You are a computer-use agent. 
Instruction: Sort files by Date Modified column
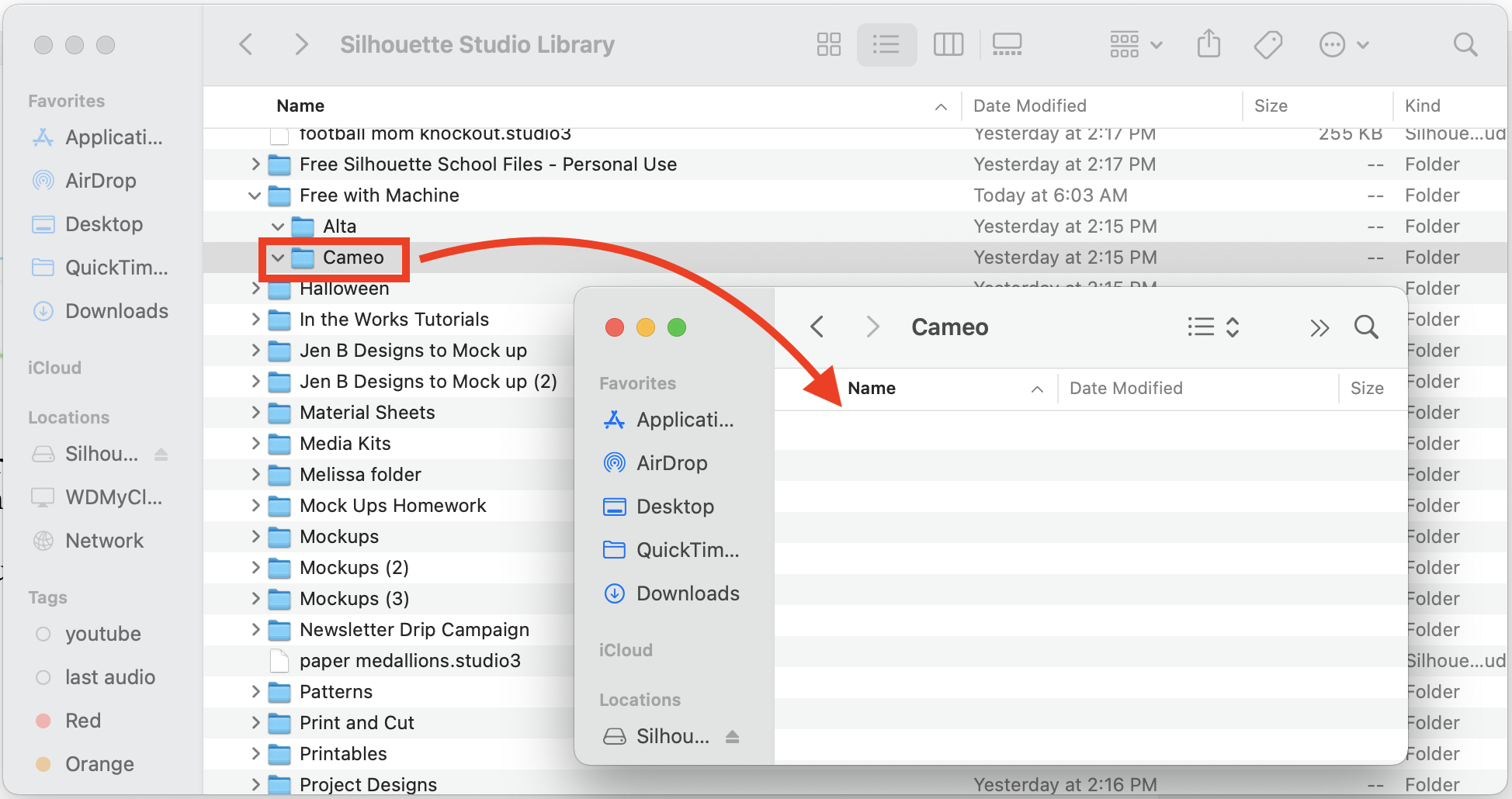pos(1029,105)
